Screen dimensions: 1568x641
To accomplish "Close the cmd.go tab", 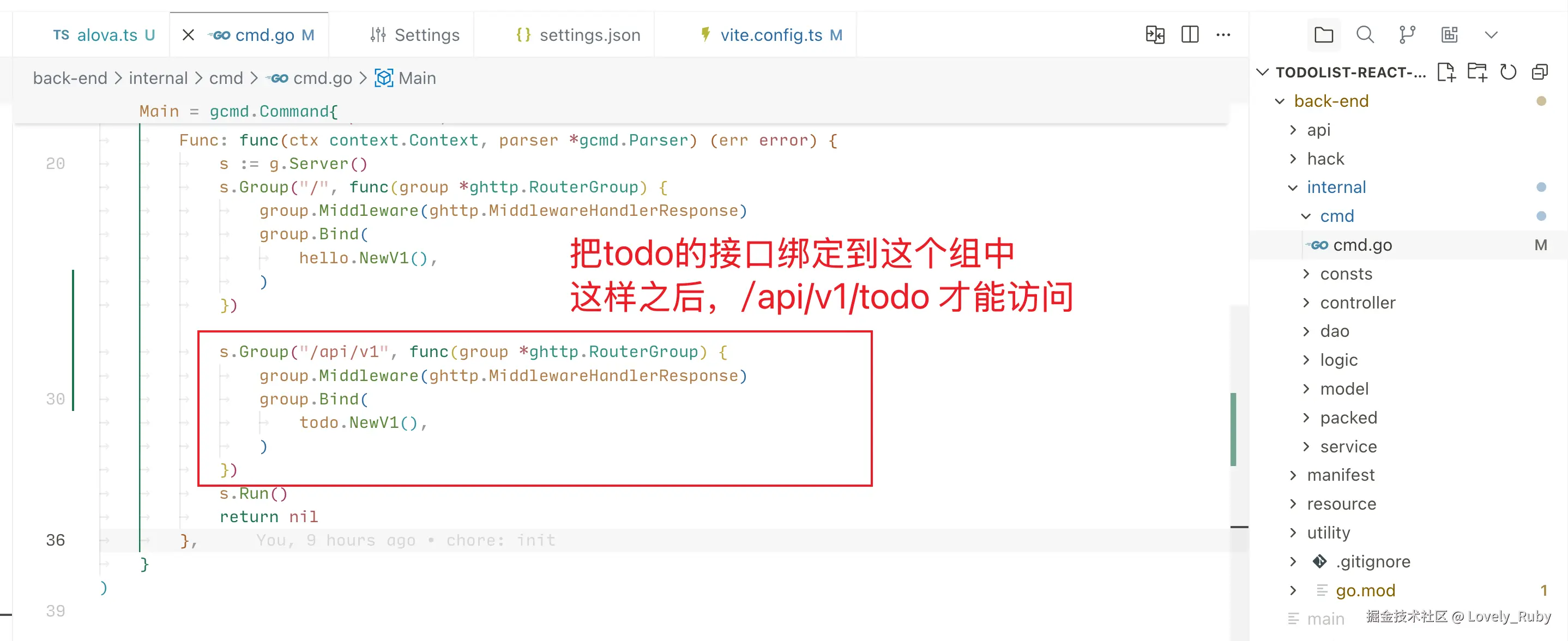I will 188,35.
